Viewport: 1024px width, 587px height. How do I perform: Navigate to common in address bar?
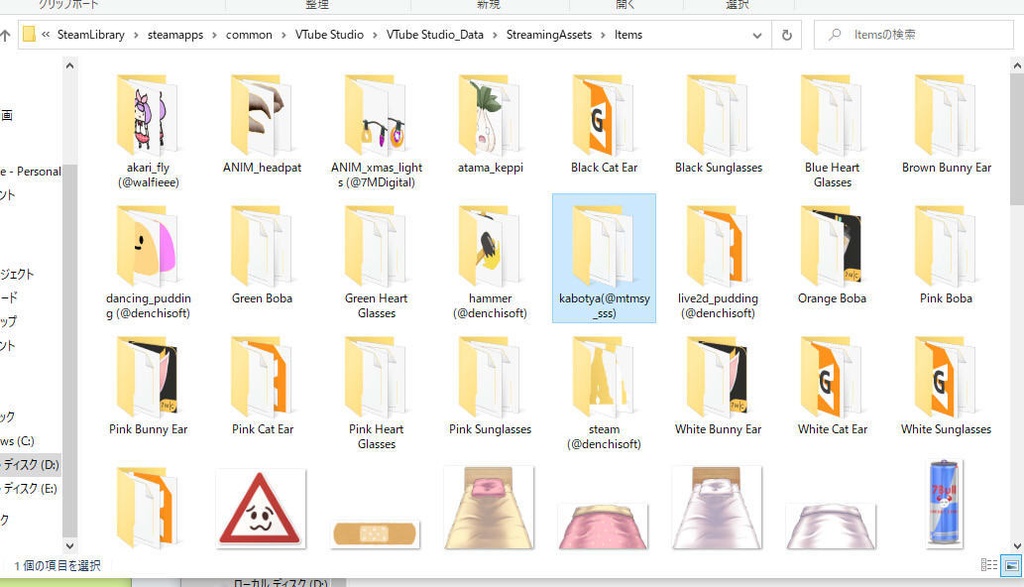coord(249,35)
